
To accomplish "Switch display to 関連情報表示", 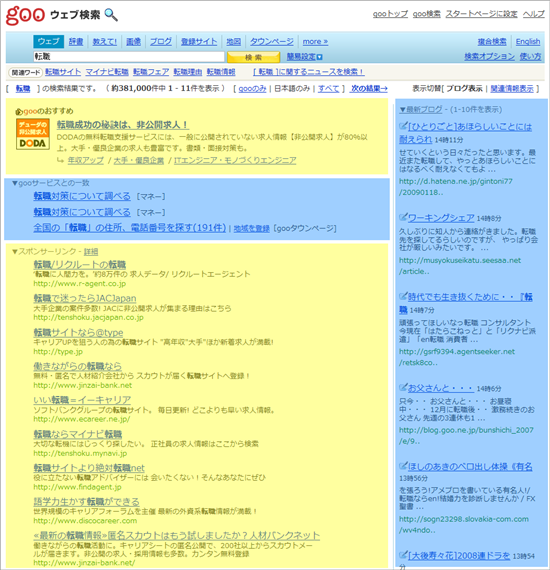I will click(512, 88).
